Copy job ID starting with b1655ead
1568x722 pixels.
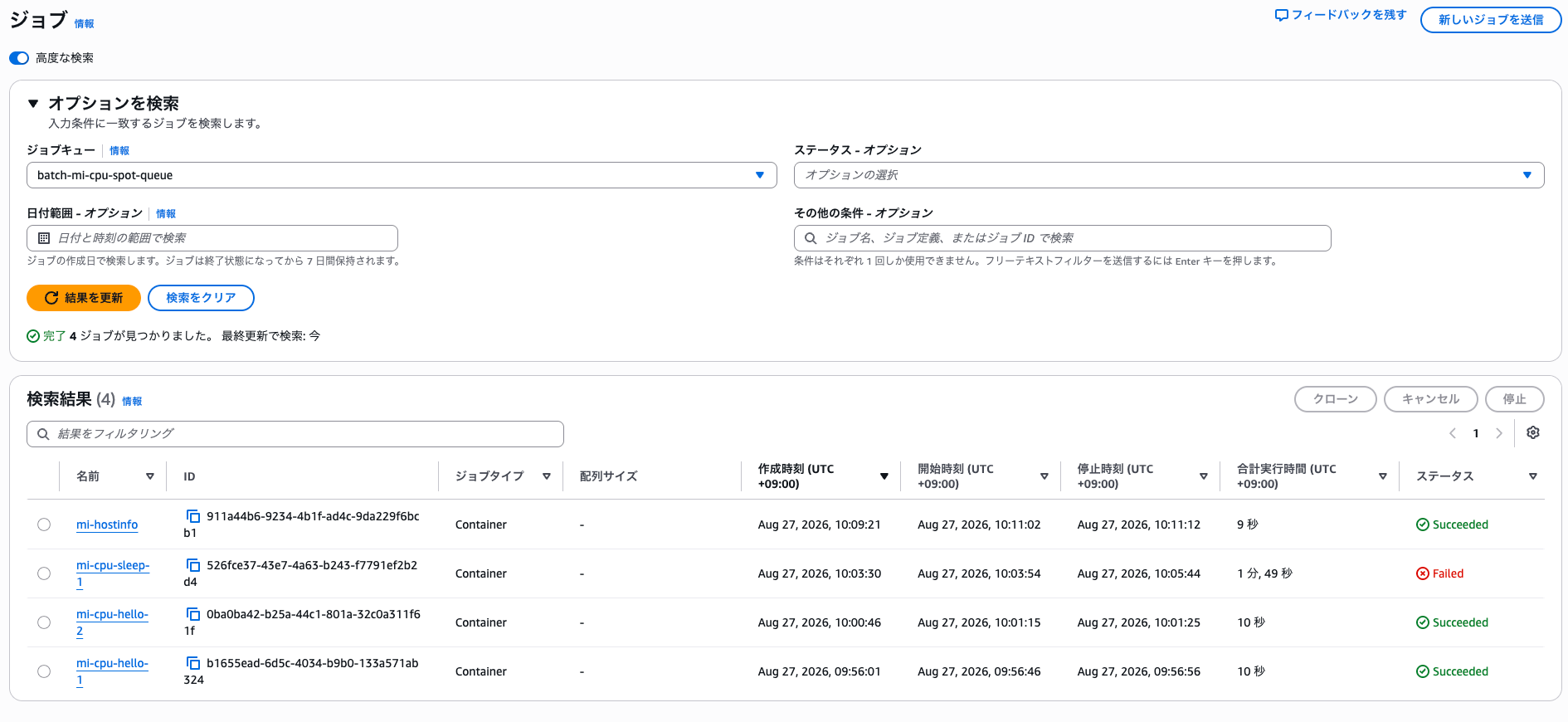193,663
